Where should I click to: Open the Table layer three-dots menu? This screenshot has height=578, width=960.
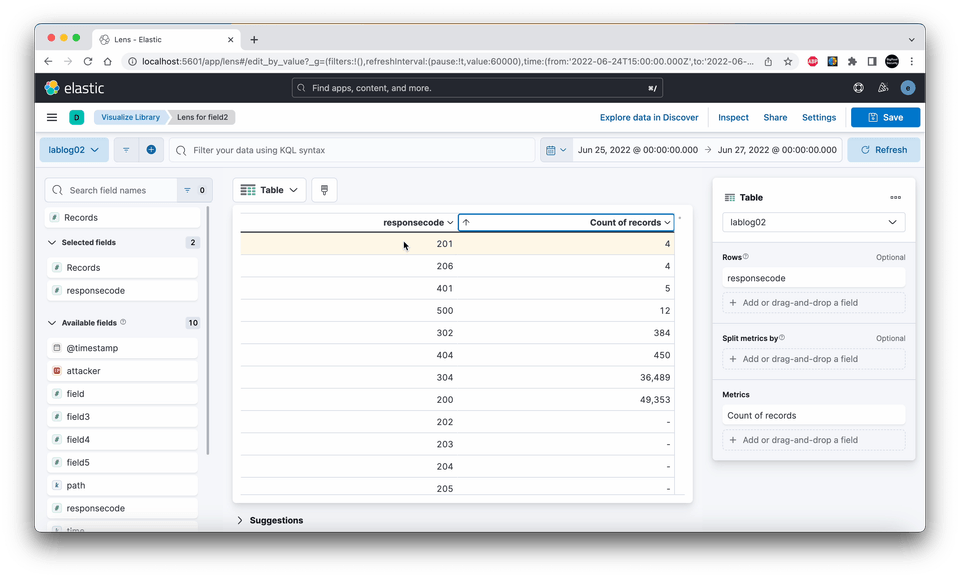pos(895,197)
